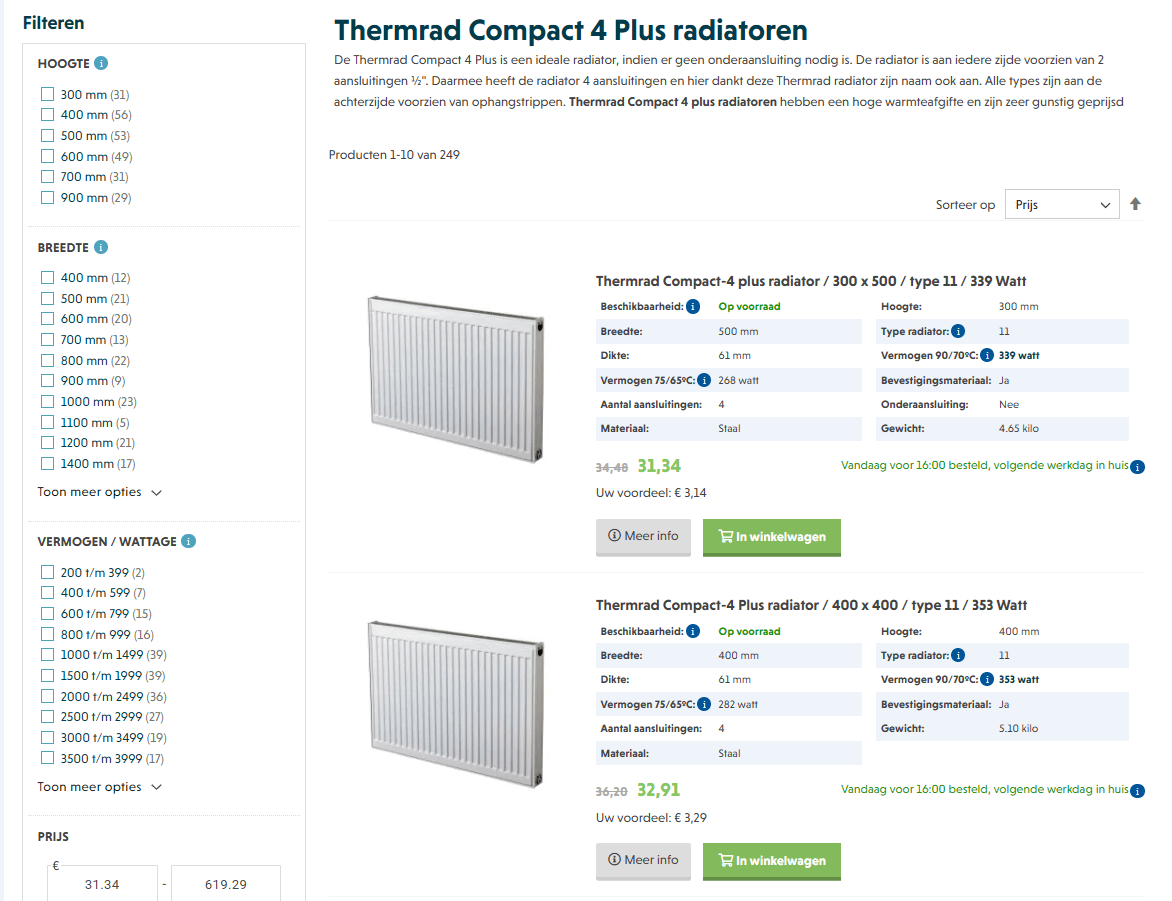Open the Sorteer op Prijs dropdown
1172x901 pixels.
coord(1062,204)
